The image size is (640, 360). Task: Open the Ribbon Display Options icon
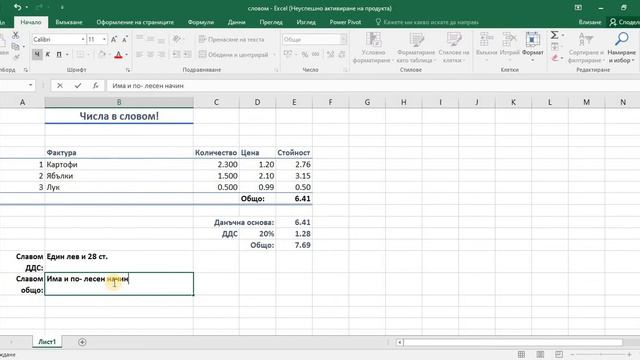tap(578, 8)
